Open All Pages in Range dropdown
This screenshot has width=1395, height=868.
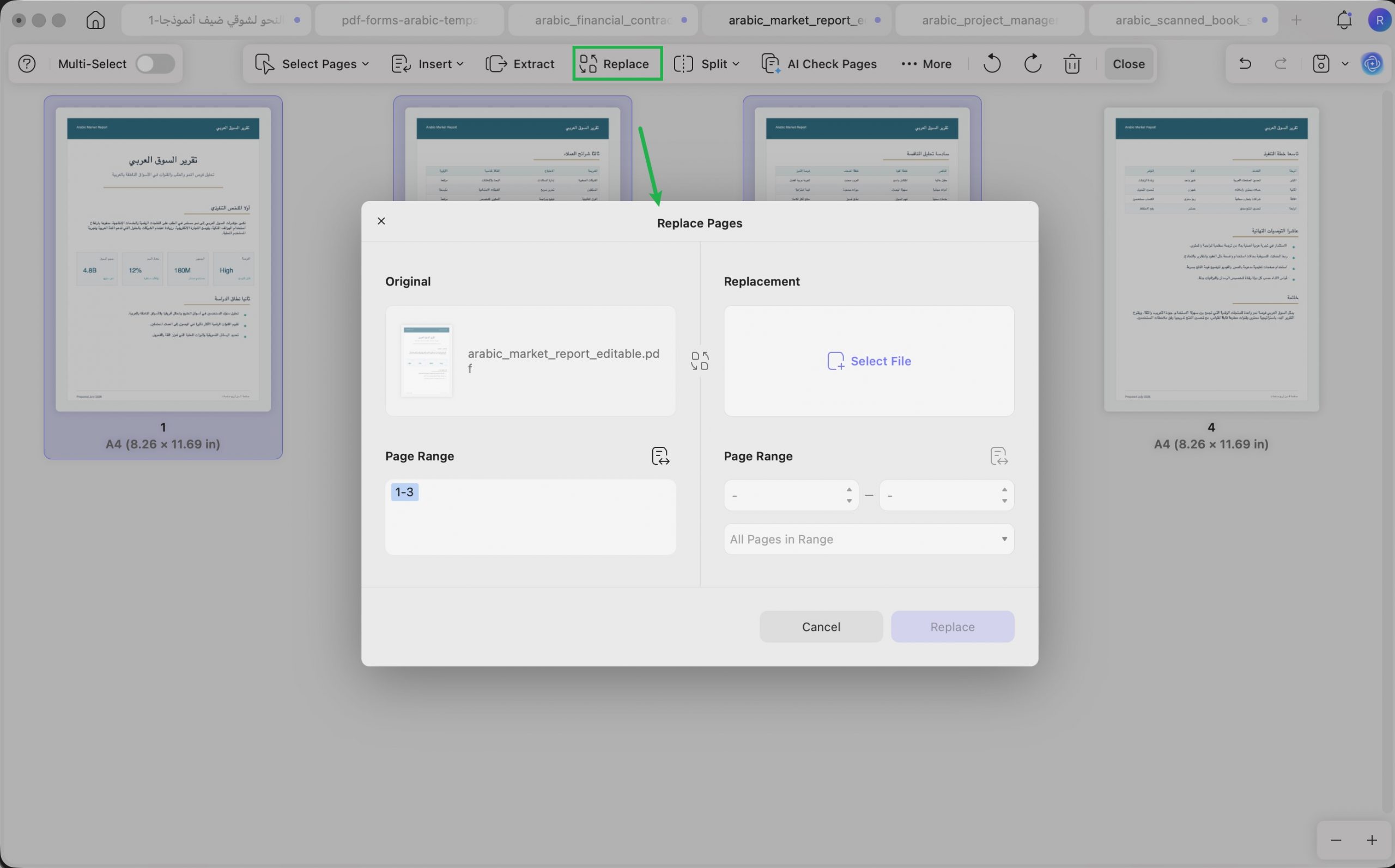tap(869, 539)
